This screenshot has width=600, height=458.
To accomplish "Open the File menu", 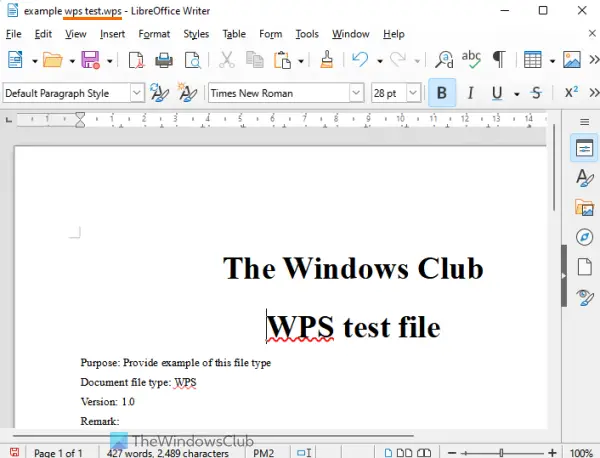I will tap(13, 34).
